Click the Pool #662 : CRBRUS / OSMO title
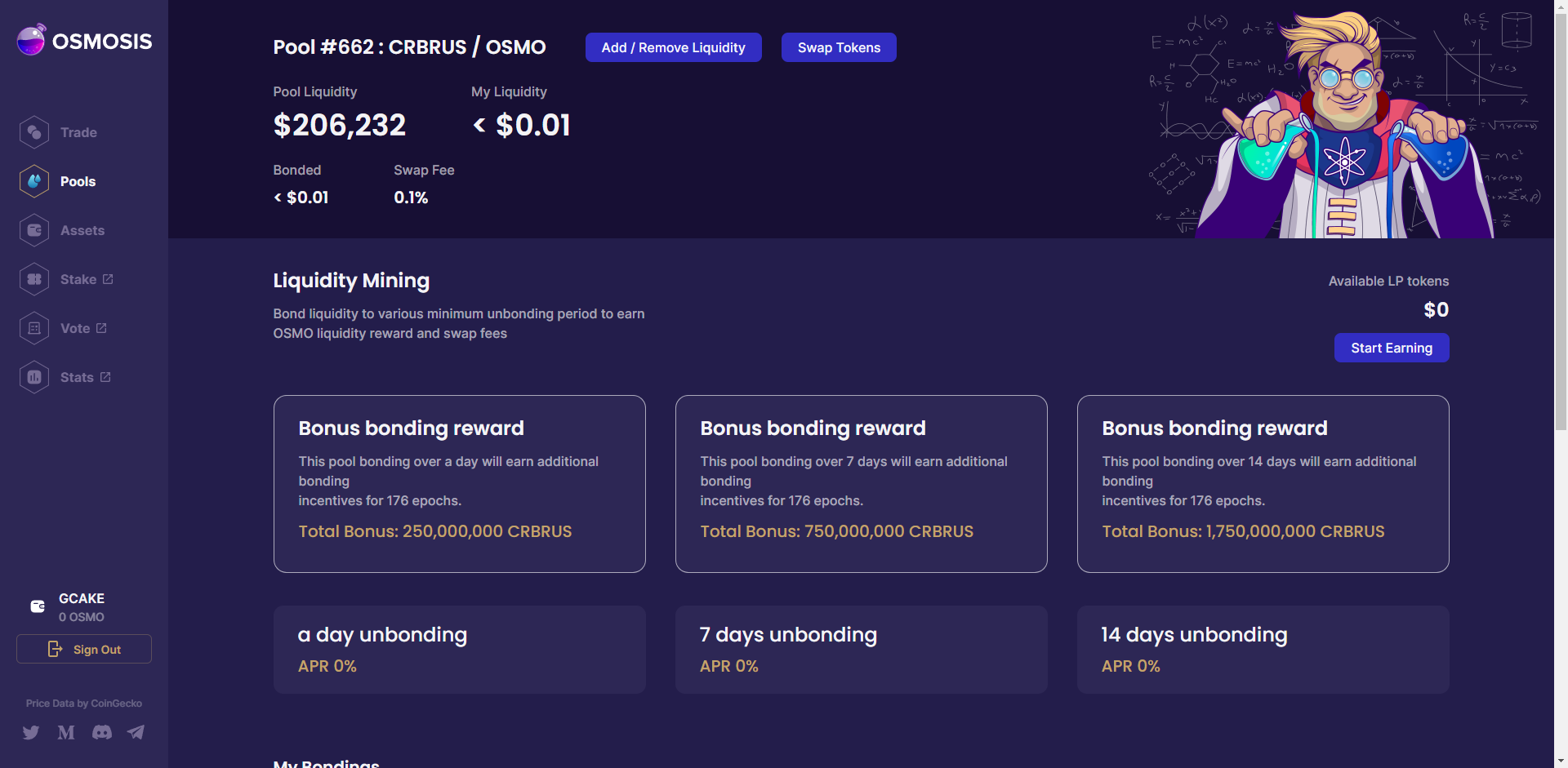1568x768 pixels. pos(409,47)
